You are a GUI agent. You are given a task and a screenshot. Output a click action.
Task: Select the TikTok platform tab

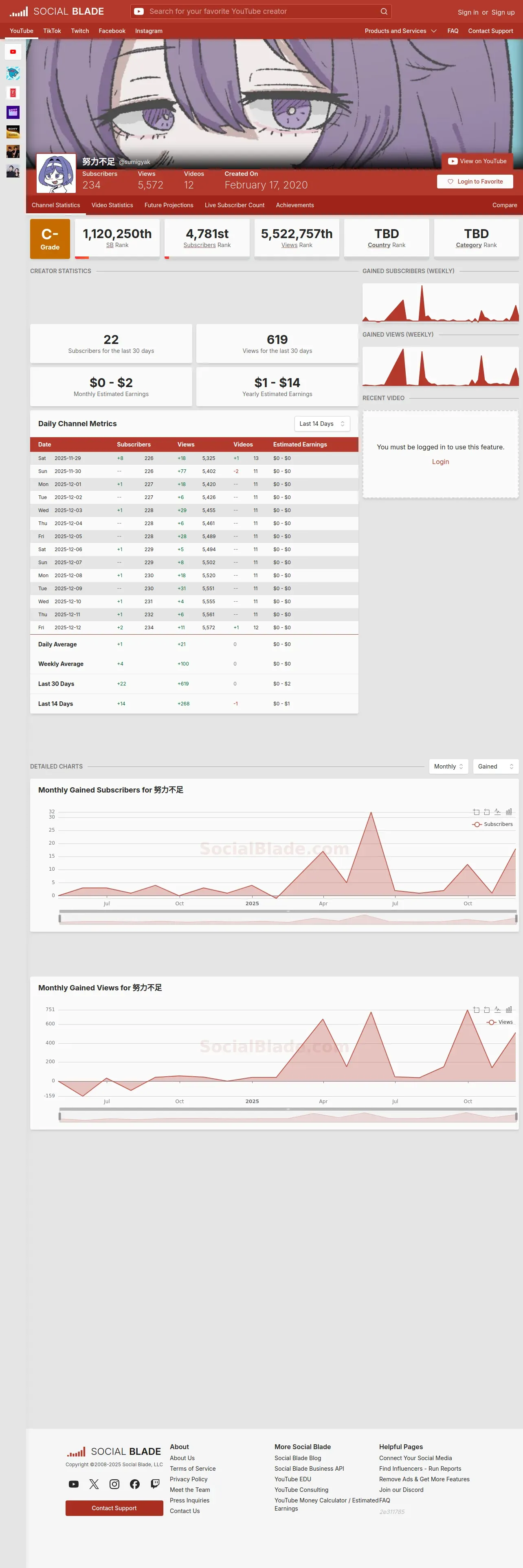pos(52,31)
